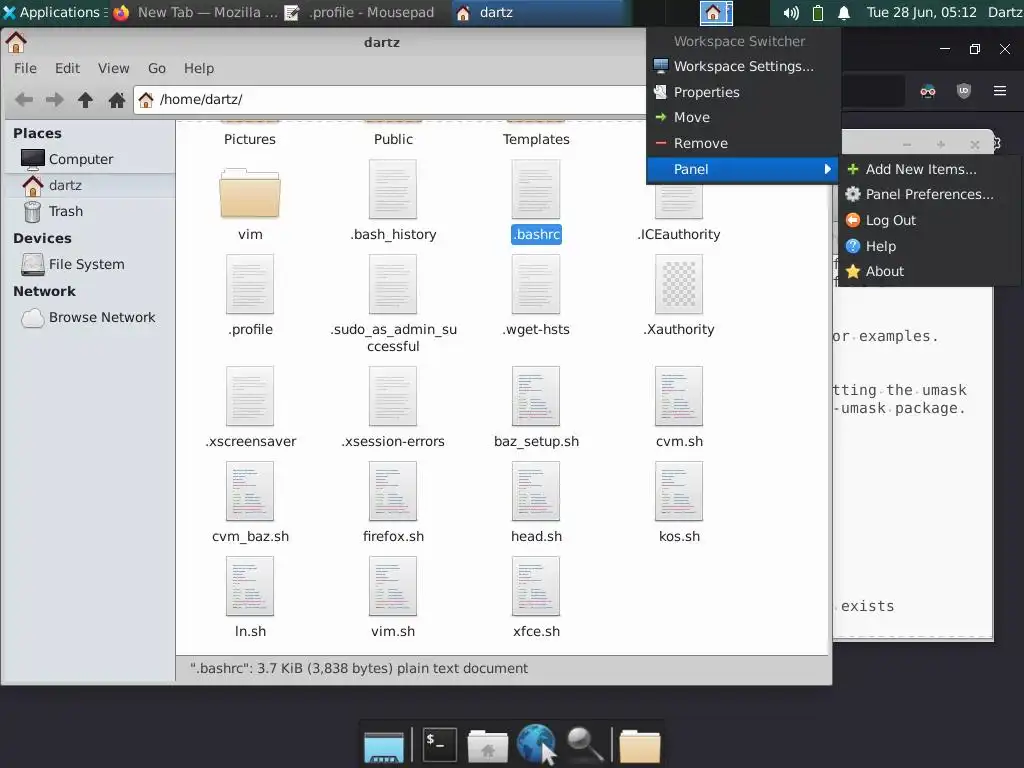Image resolution: width=1024 pixels, height=768 pixels.
Task: Open the vim folder
Action: tap(250, 194)
